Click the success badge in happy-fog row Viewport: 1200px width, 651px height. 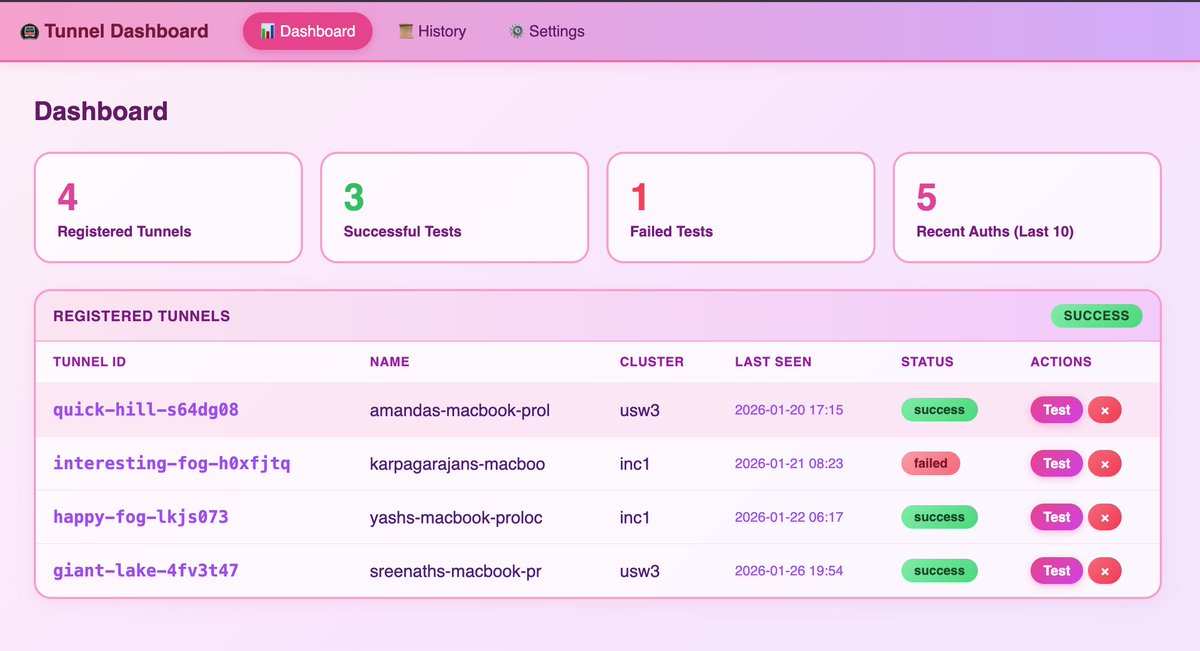(x=939, y=517)
